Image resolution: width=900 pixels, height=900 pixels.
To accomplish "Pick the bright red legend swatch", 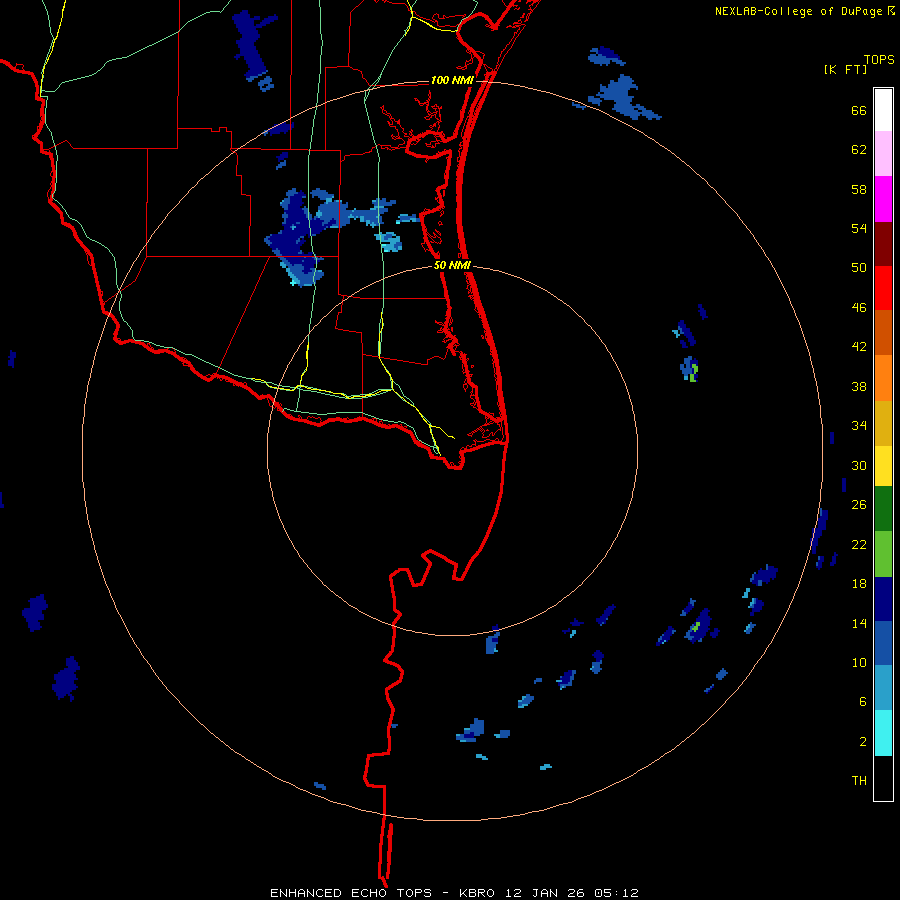I will click(x=883, y=288).
